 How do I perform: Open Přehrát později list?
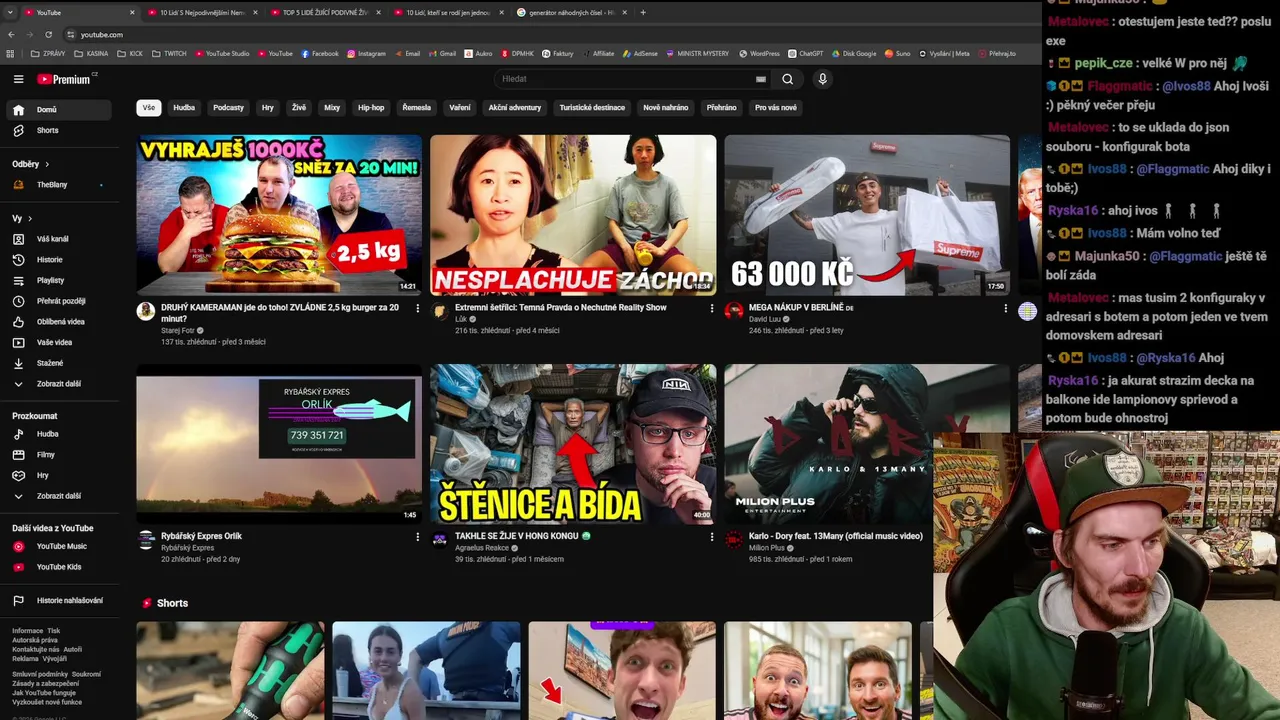point(60,301)
